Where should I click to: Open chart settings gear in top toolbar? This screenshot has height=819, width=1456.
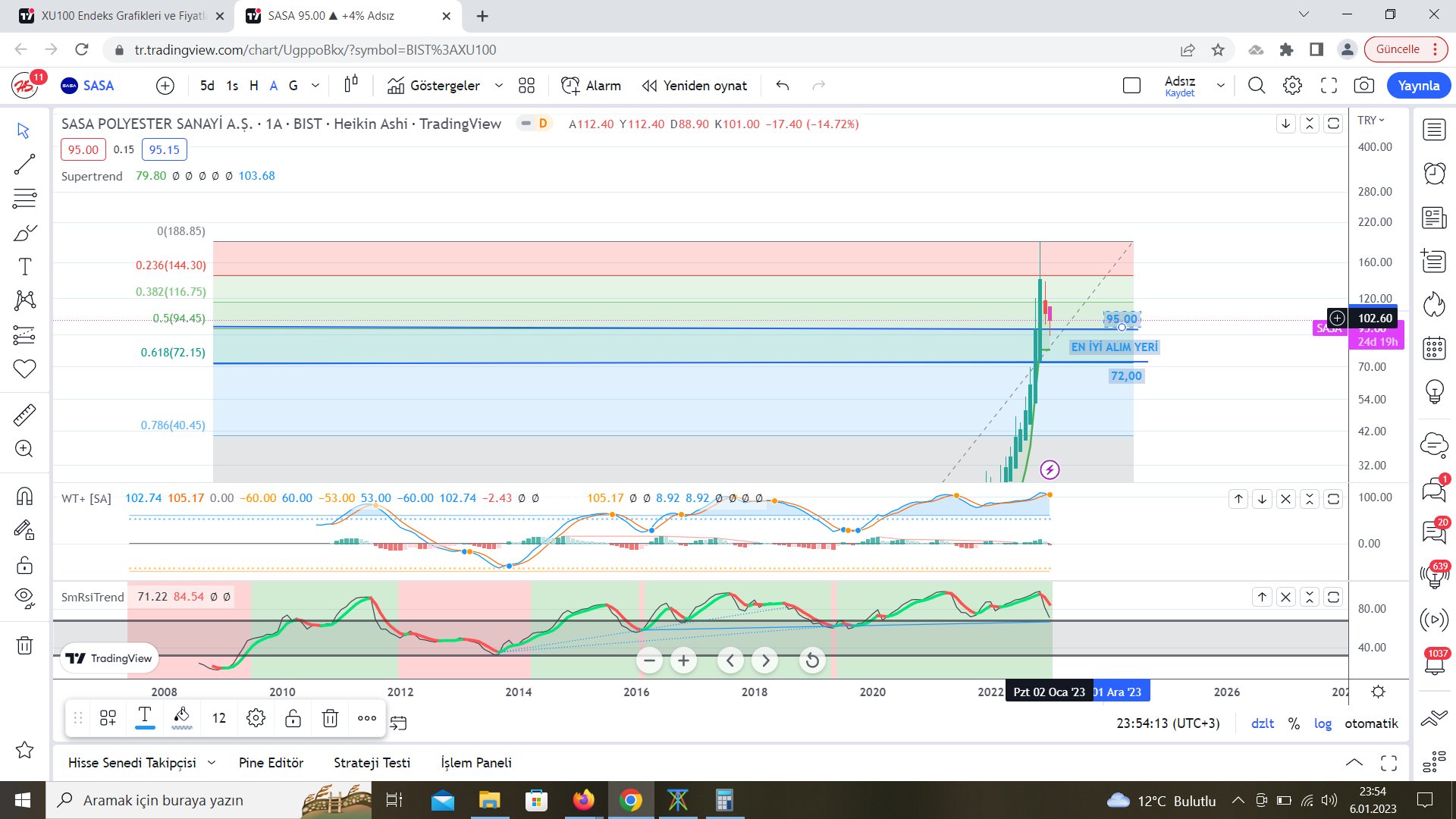pos(1292,86)
